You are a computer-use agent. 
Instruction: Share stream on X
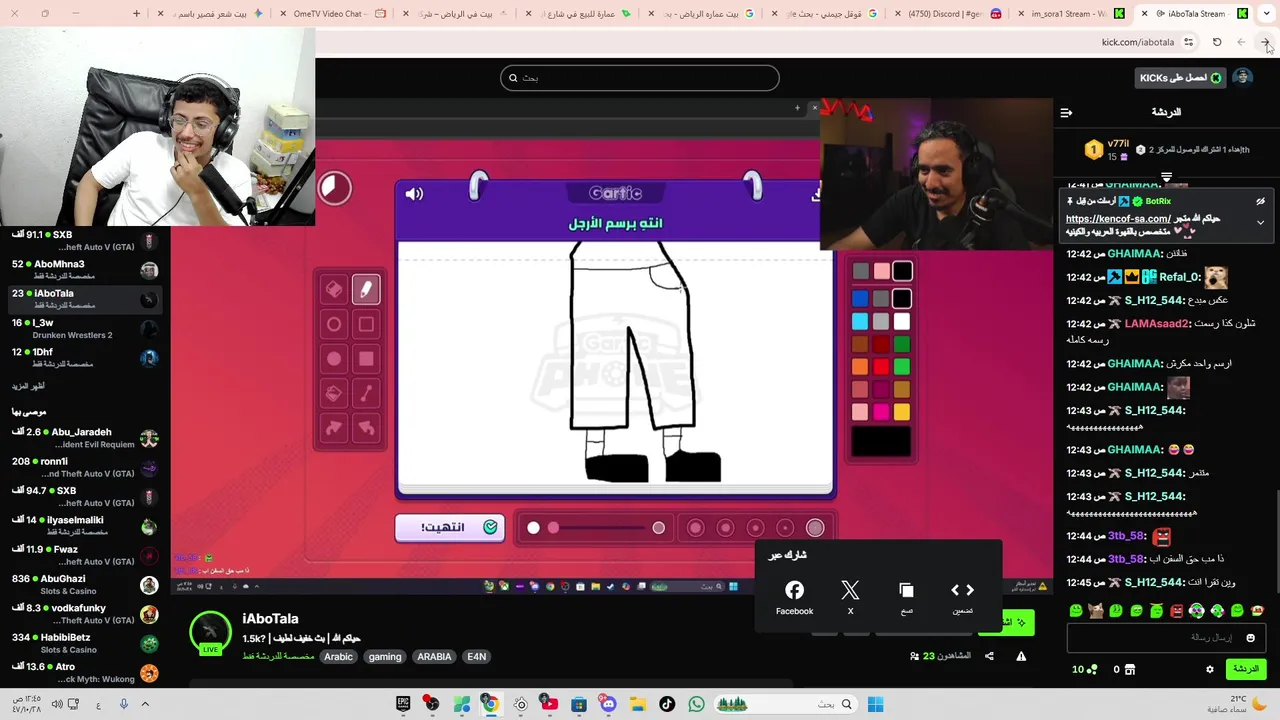point(850,598)
